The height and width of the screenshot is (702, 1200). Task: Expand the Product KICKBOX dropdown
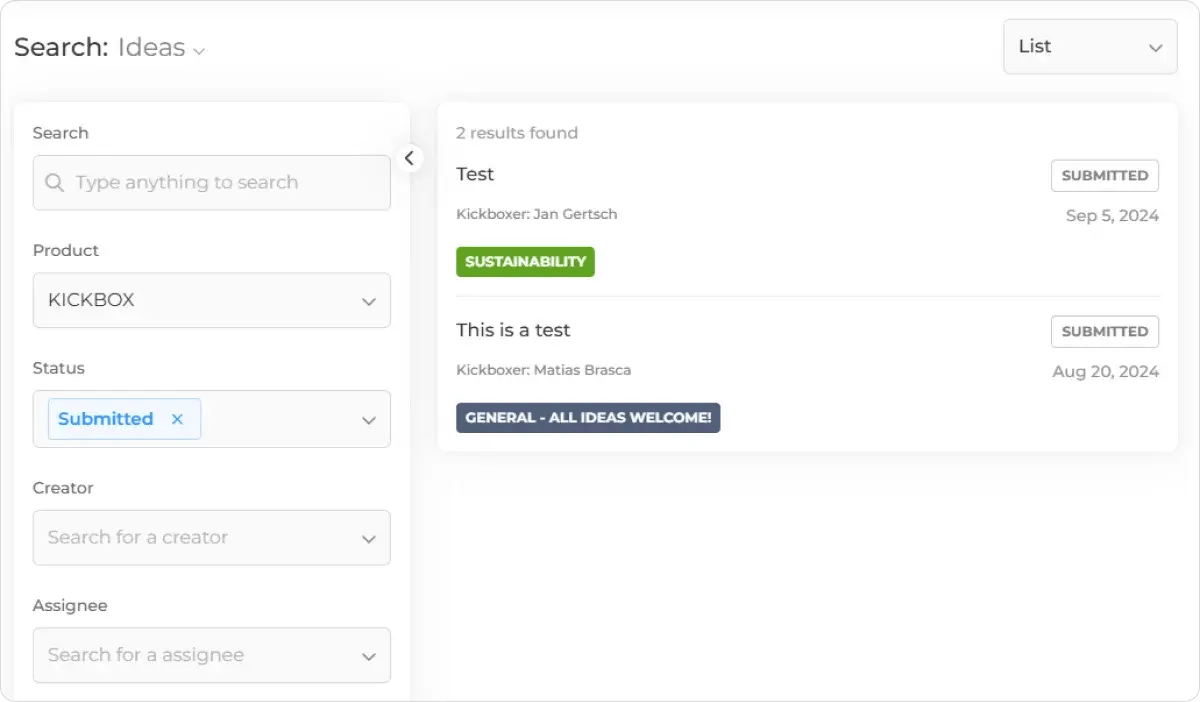[x=212, y=300]
